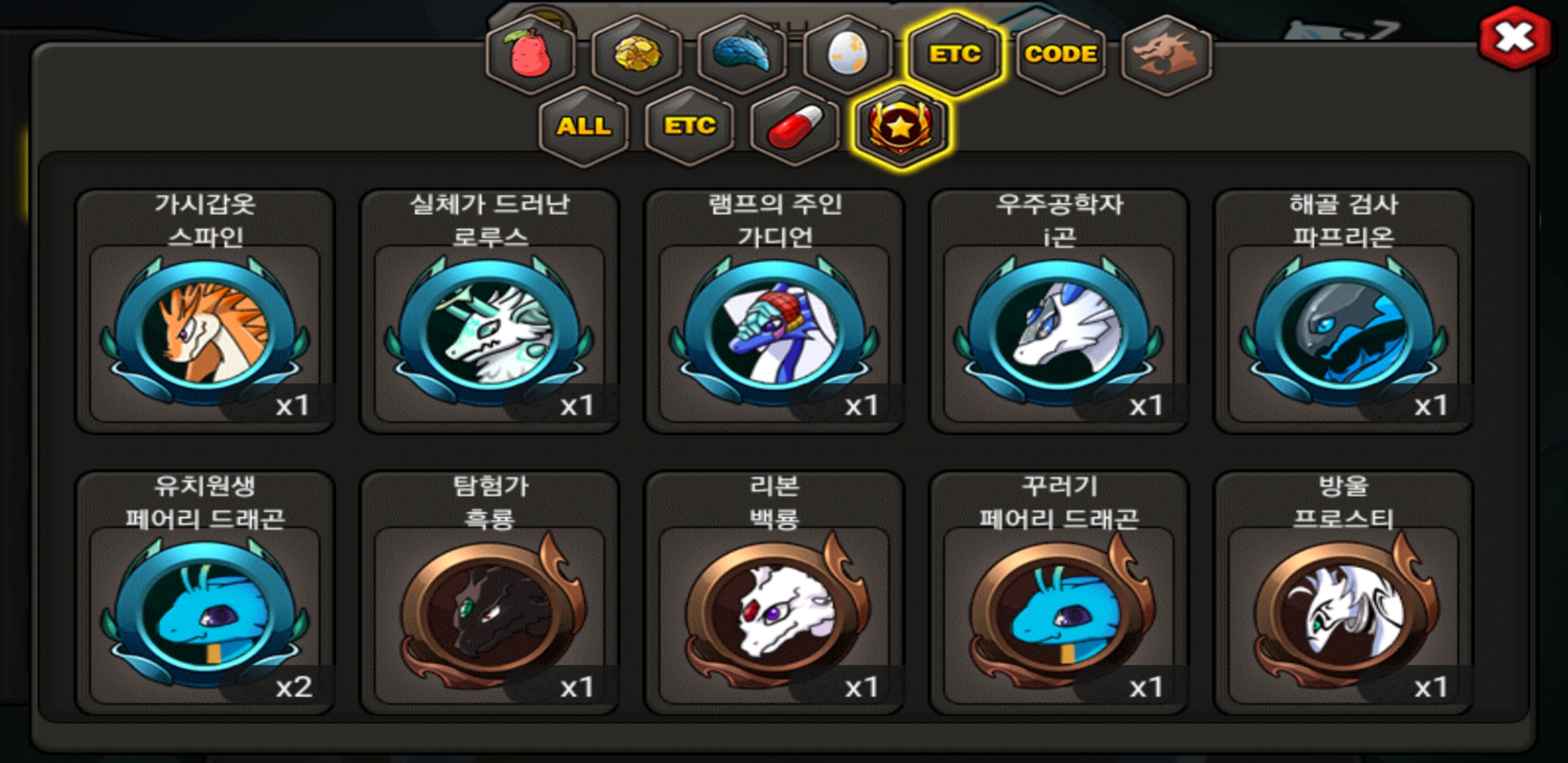Select the ETC sub-filter button
The height and width of the screenshot is (763, 1568).
click(689, 126)
